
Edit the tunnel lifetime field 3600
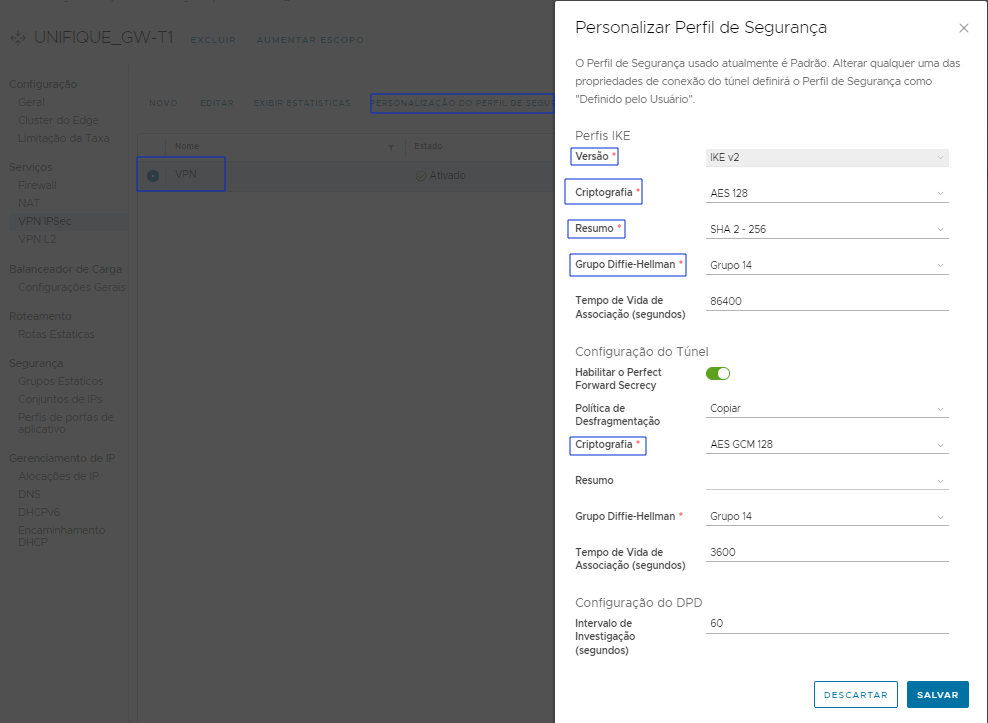click(827, 552)
